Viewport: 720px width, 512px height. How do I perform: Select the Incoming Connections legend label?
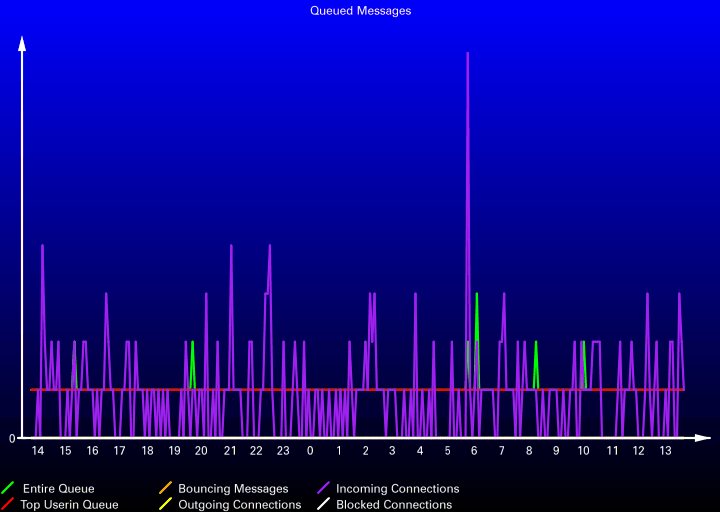click(398, 489)
